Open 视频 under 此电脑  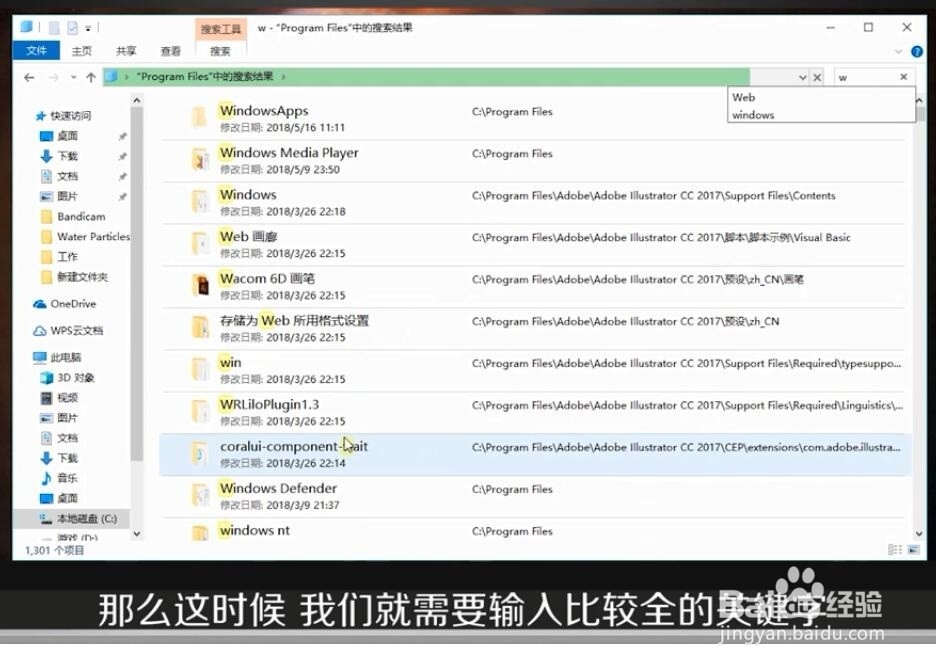pyautogui.click(x=67, y=397)
